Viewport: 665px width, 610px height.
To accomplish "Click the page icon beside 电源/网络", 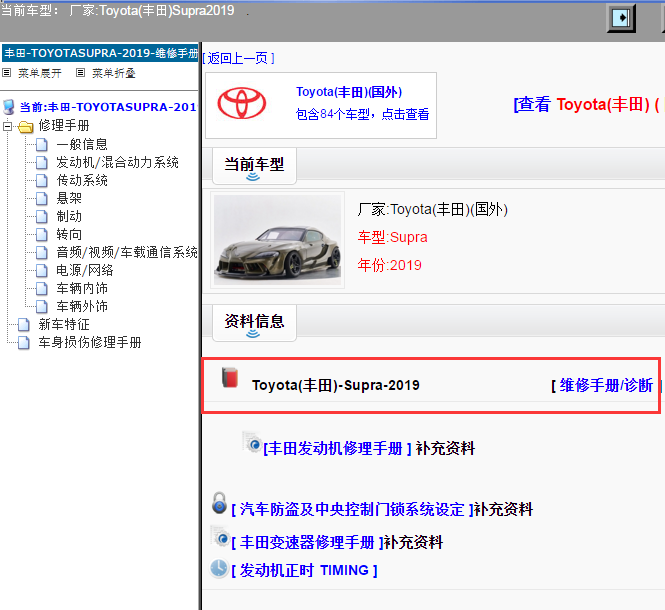I will point(42,271).
